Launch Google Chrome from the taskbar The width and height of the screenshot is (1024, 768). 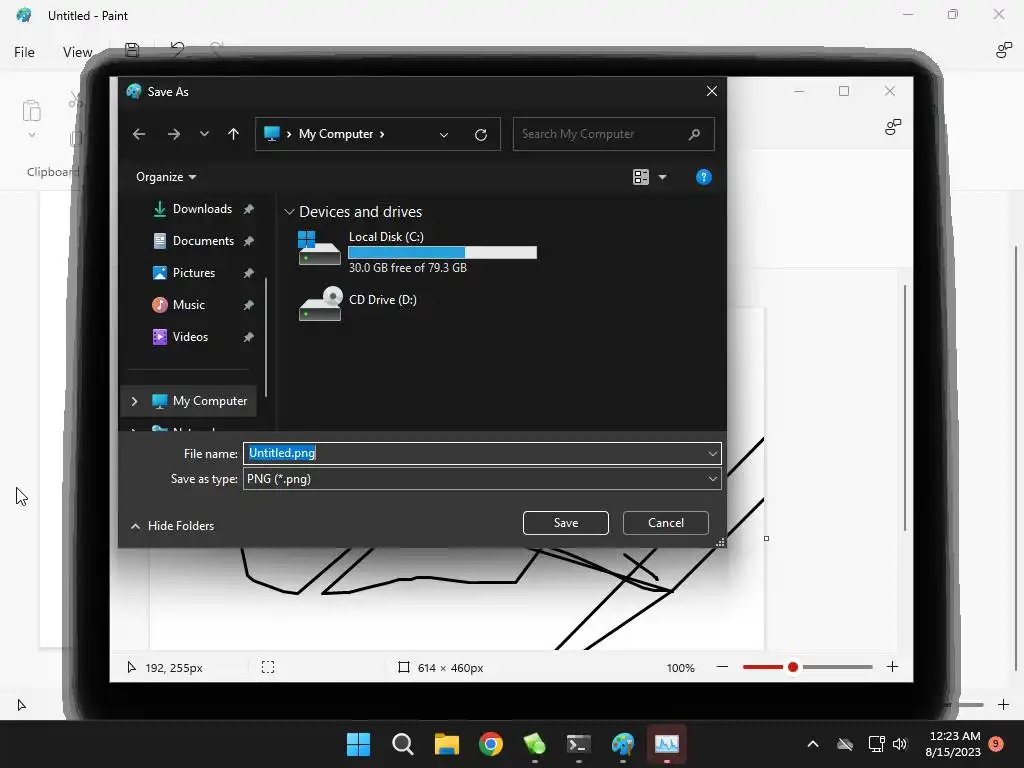click(x=490, y=744)
